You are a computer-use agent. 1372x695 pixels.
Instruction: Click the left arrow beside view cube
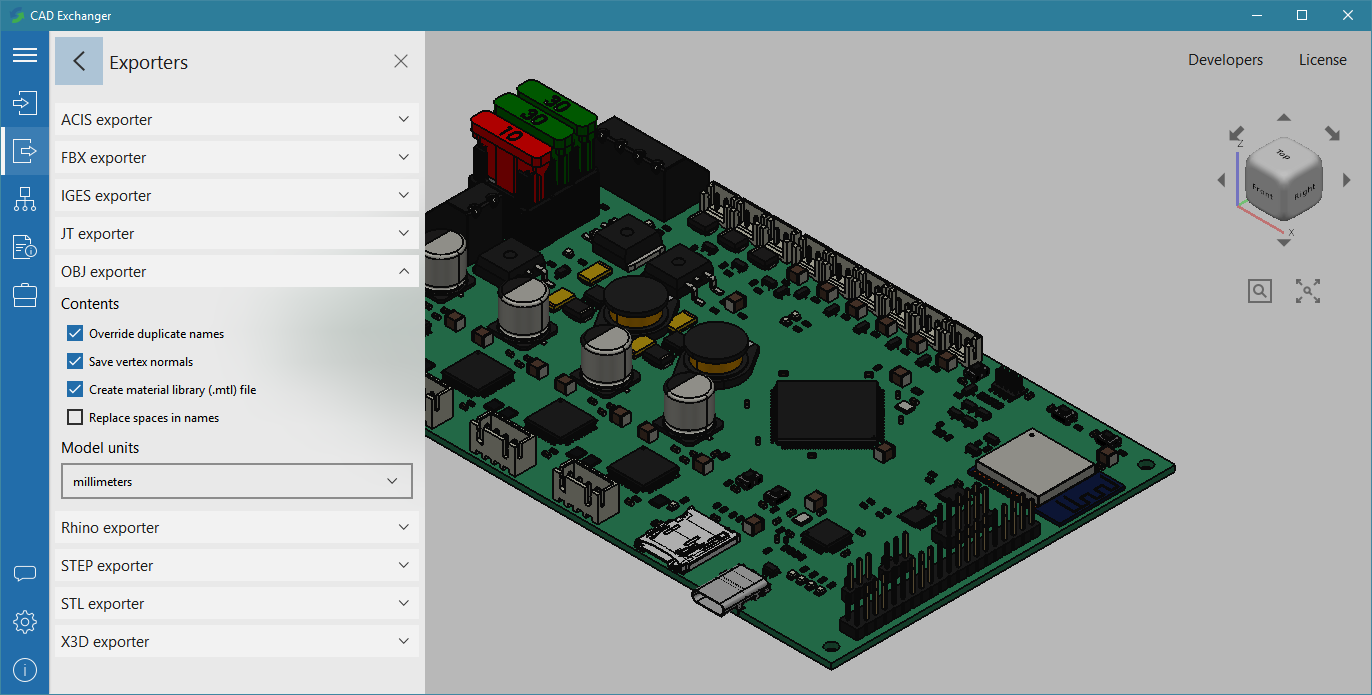[x=1221, y=180]
